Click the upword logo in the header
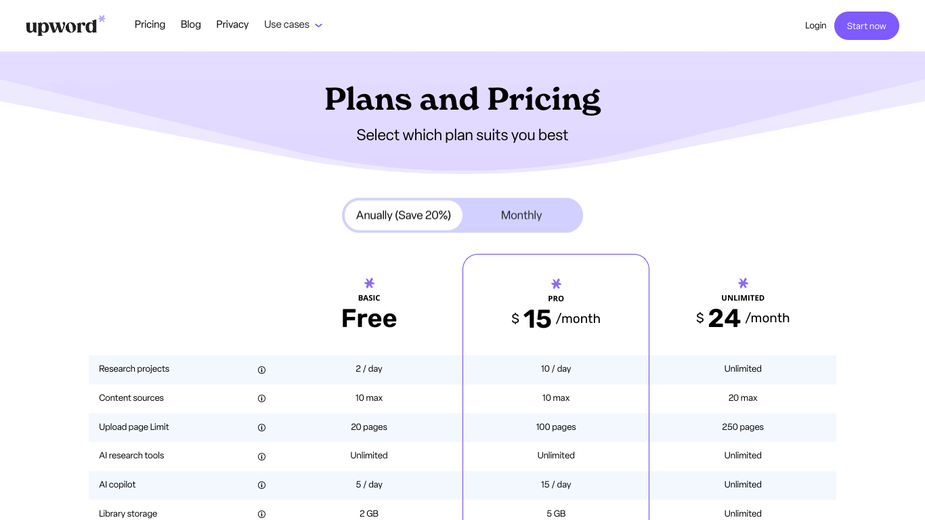Viewport: 925px width, 520px height. click(65, 25)
